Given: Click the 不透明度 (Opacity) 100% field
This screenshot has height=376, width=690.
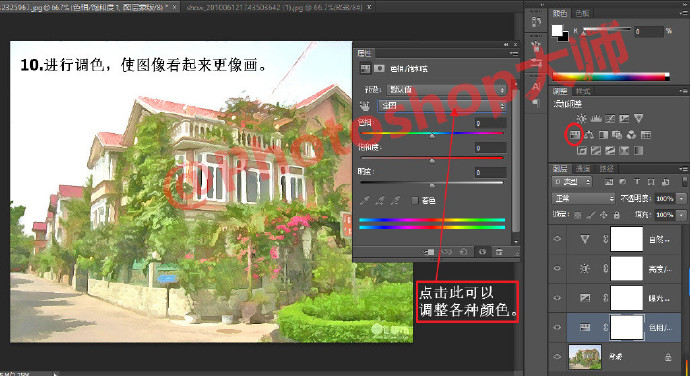Looking at the screenshot, I should click(665, 199).
